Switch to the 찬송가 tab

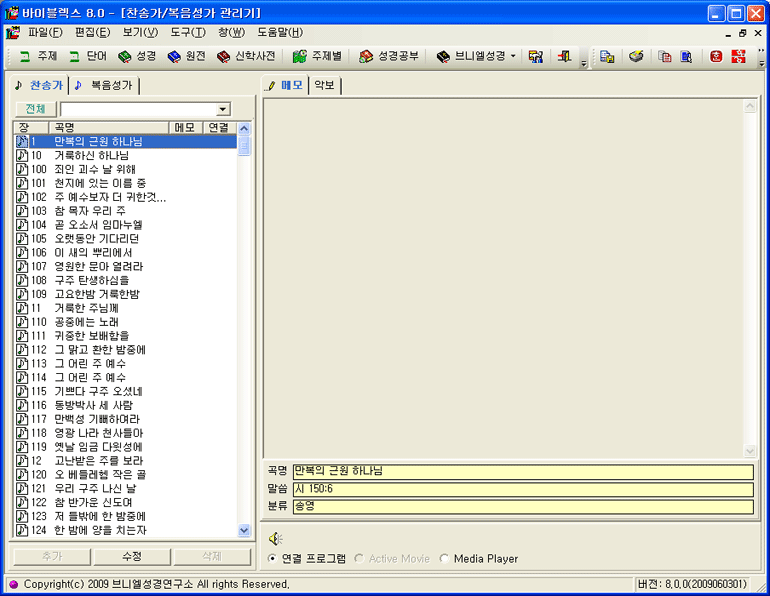coord(39,85)
